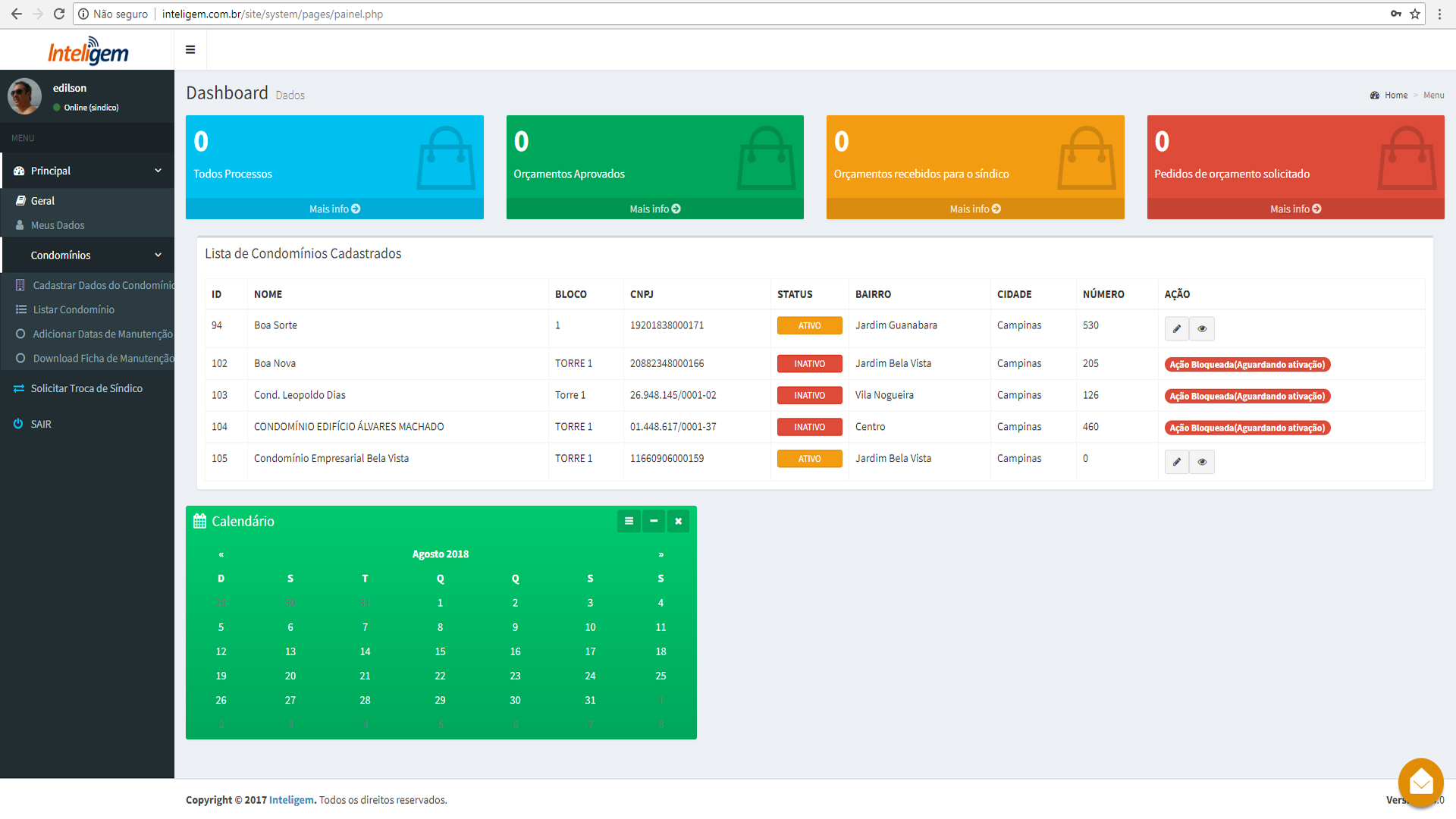
Task: Open the orange mail chat bubble
Action: pos(1420,781)
